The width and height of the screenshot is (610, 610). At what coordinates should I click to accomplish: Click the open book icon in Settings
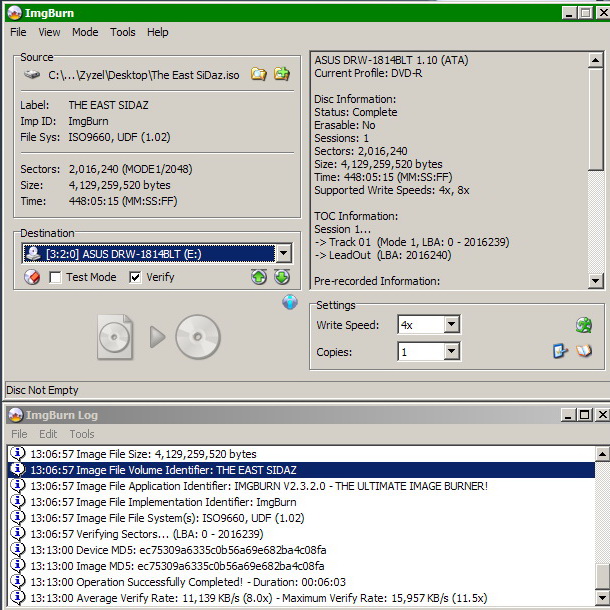[x=584, y=351]
